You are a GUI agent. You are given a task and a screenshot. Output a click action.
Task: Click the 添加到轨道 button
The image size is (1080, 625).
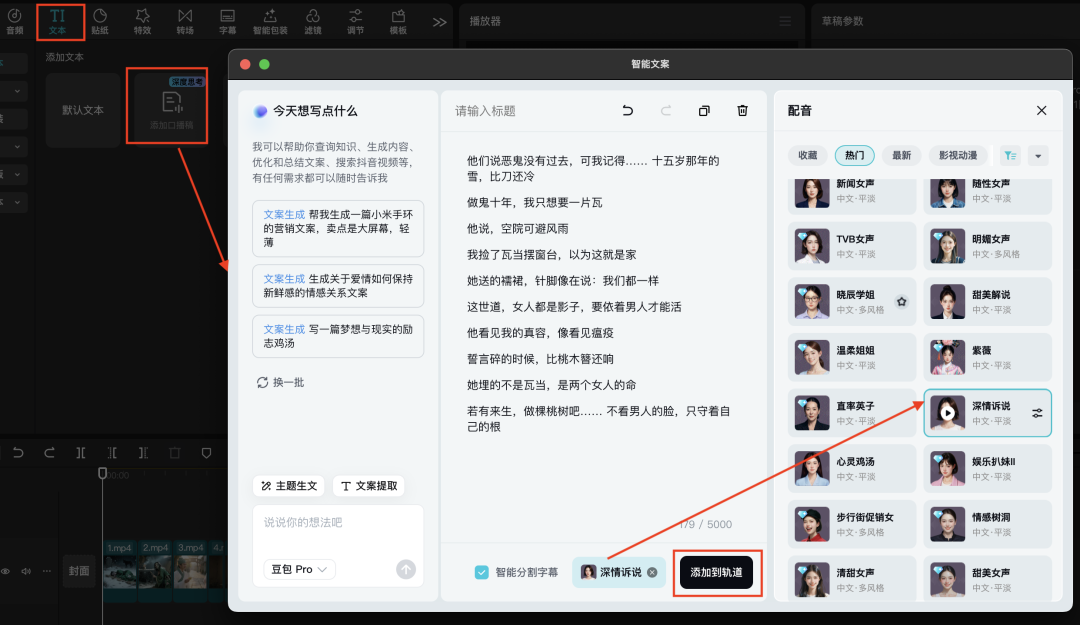pos(717,572)
